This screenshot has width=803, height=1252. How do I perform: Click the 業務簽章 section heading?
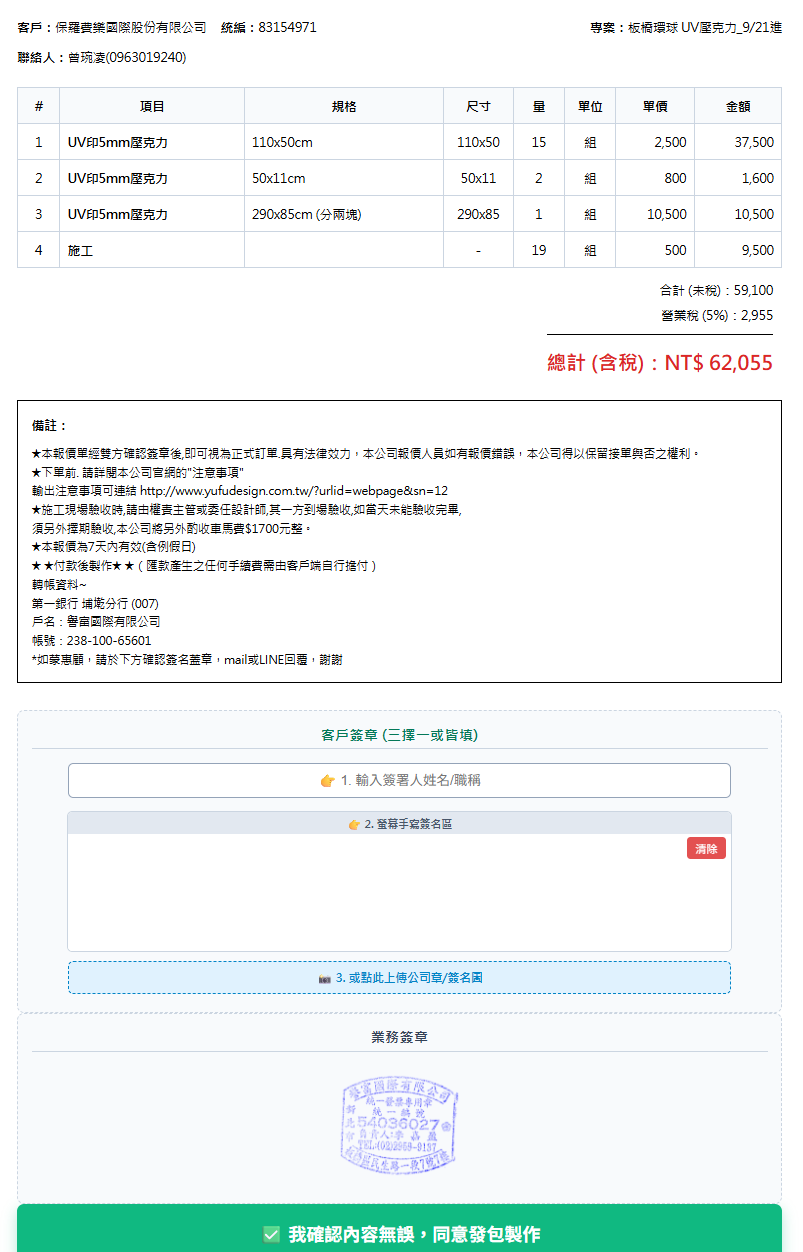point(399,1037)
